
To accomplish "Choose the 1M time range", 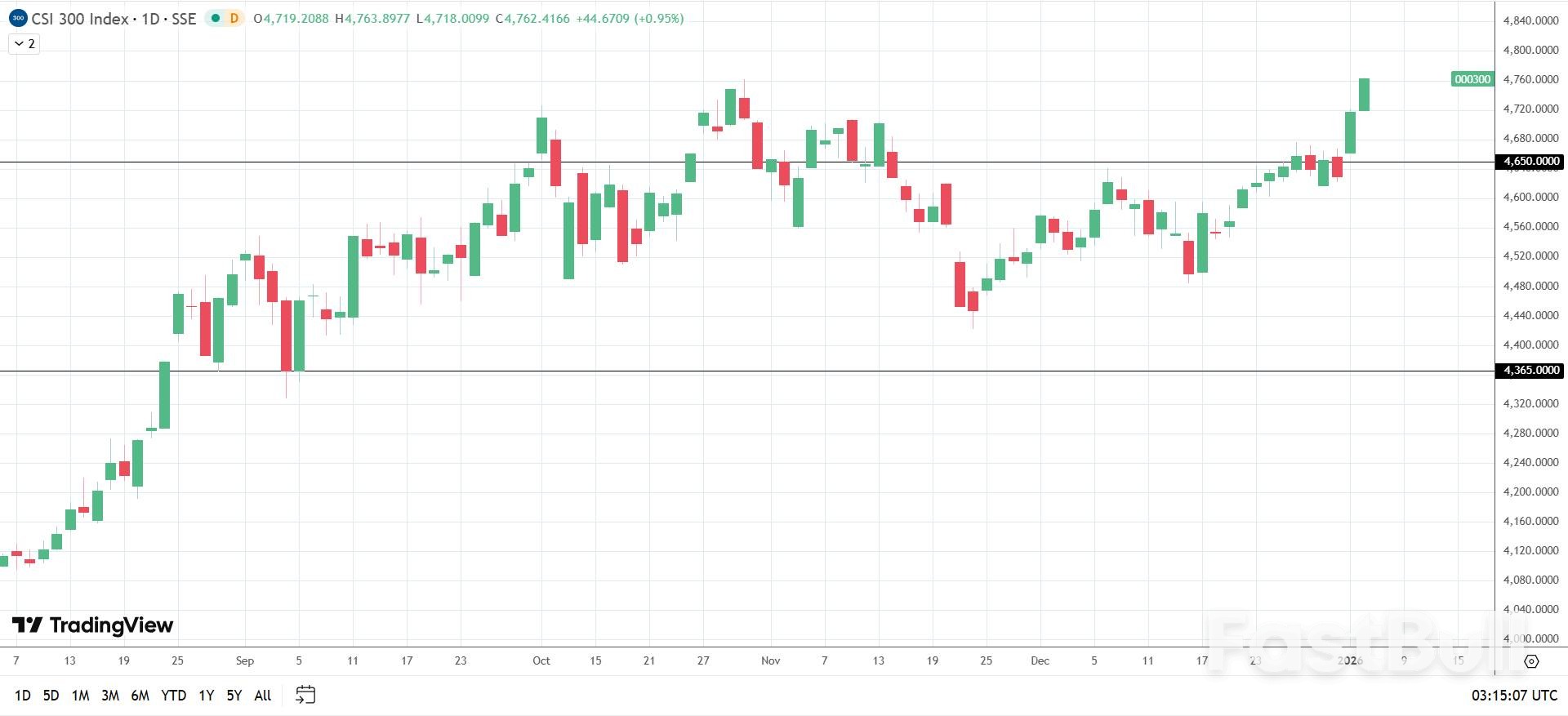I will (80, 696).
